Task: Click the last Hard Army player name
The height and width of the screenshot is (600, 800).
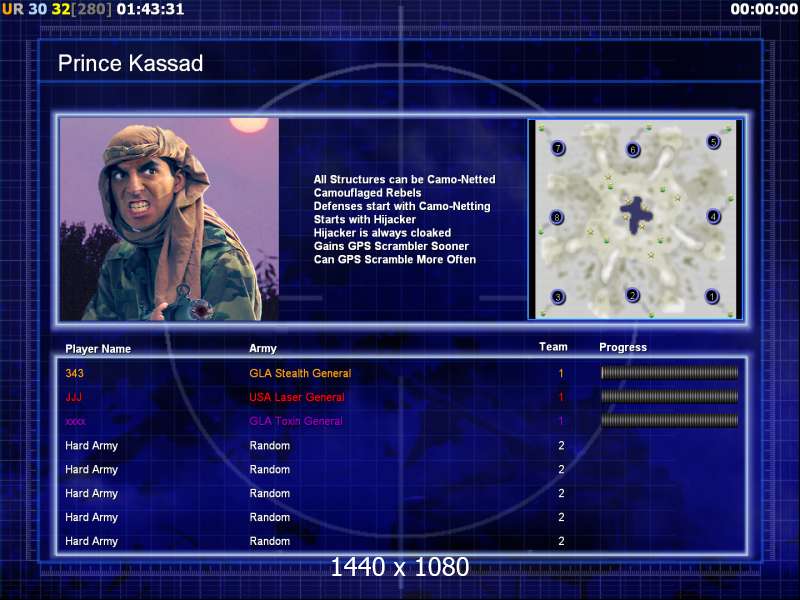Action: point(91,541)
